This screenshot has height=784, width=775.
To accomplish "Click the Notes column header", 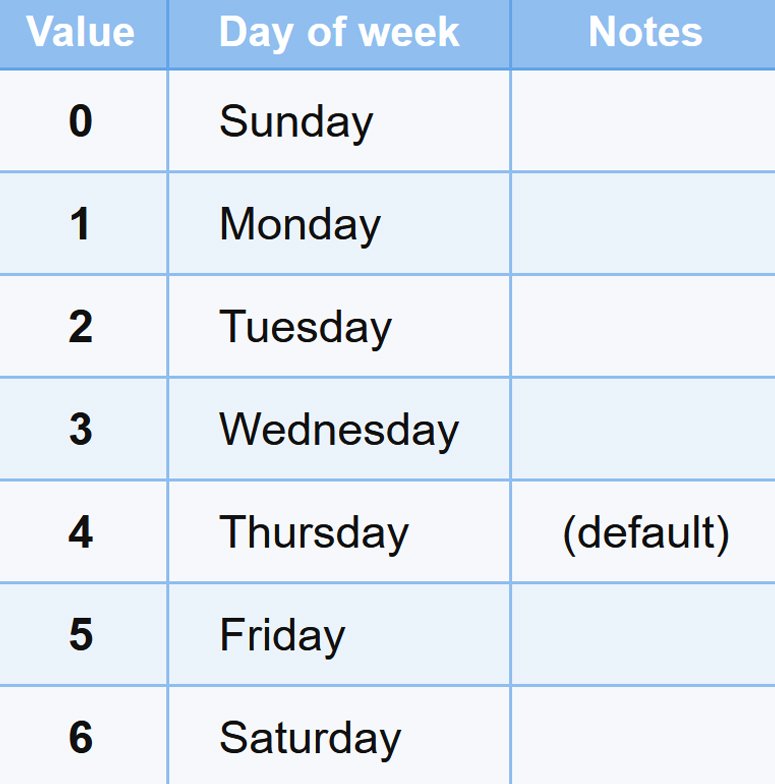I will pos(645,32).
